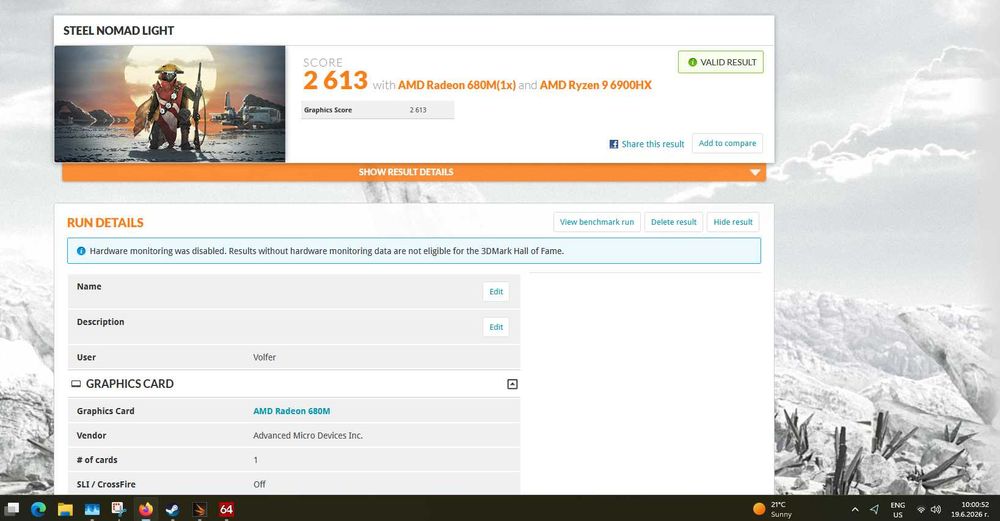Show hidden system tray icons
Image resolution: width=1000 pixels, height=521 pixels.
pos(855,509)
